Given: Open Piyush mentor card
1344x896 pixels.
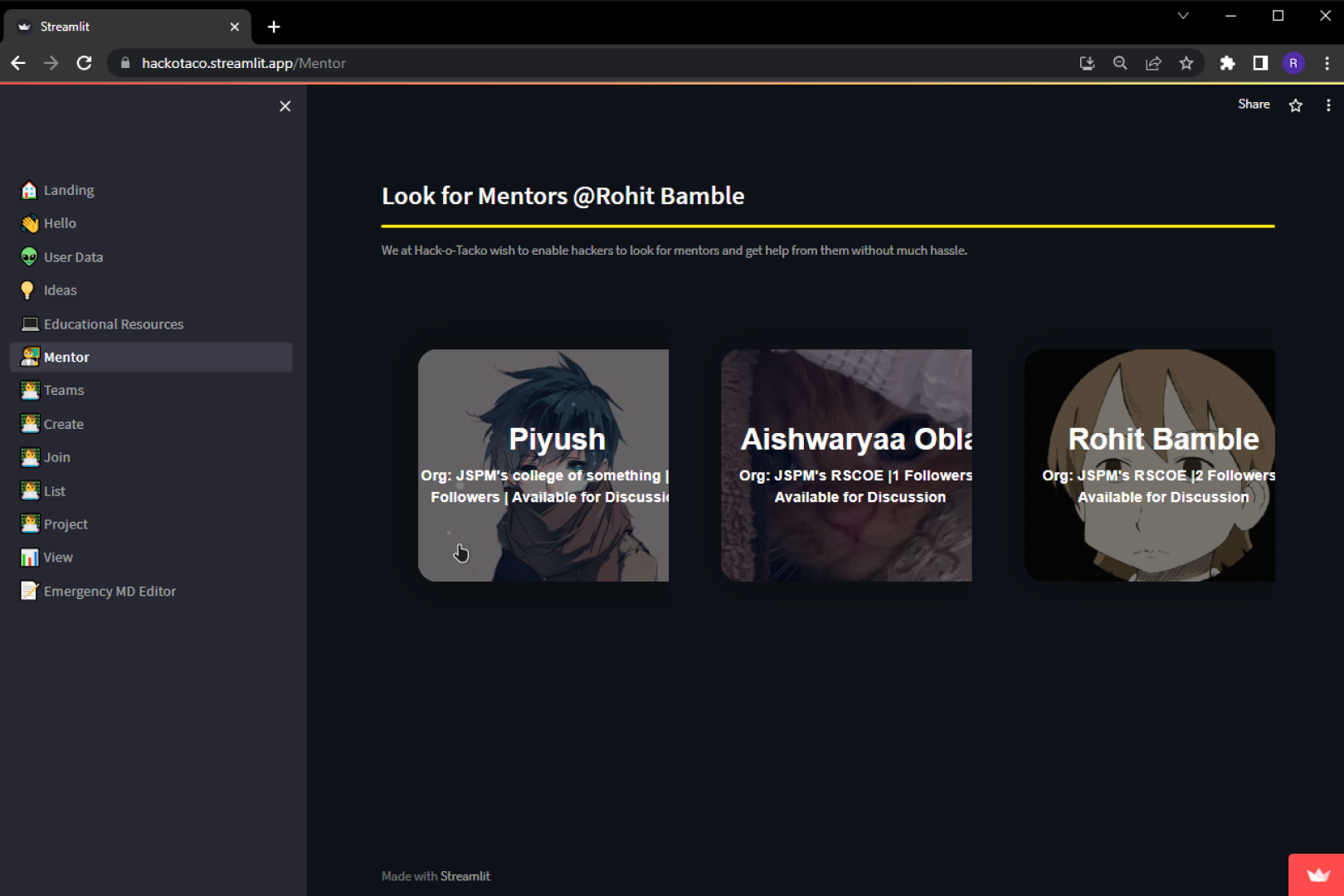Looking at the screenshot, I should [543, 465].
